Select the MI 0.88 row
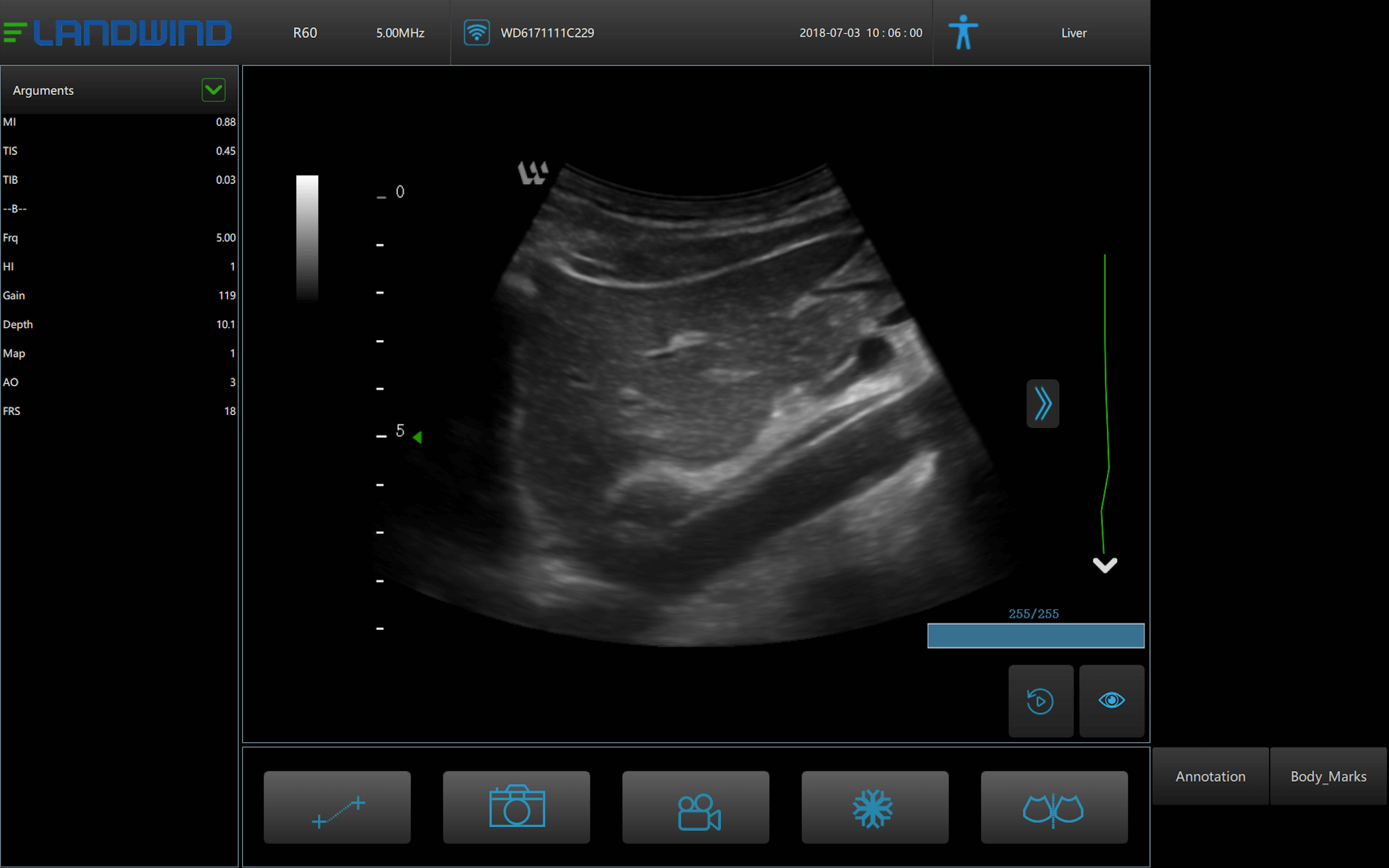Viewport: 1389px width, 868px height. (x=119, y=122)
